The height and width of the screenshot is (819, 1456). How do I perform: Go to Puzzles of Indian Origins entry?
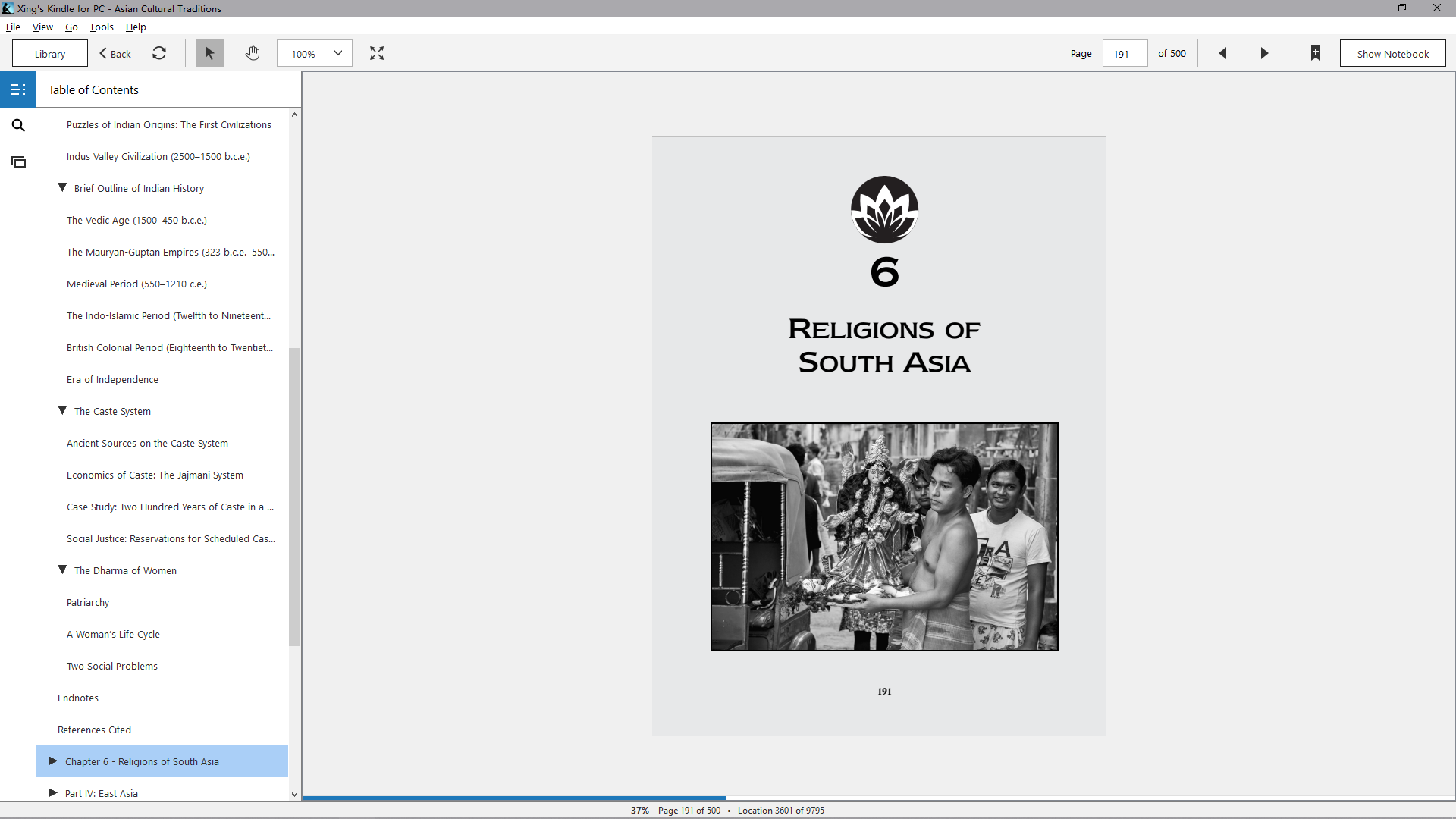168,125
